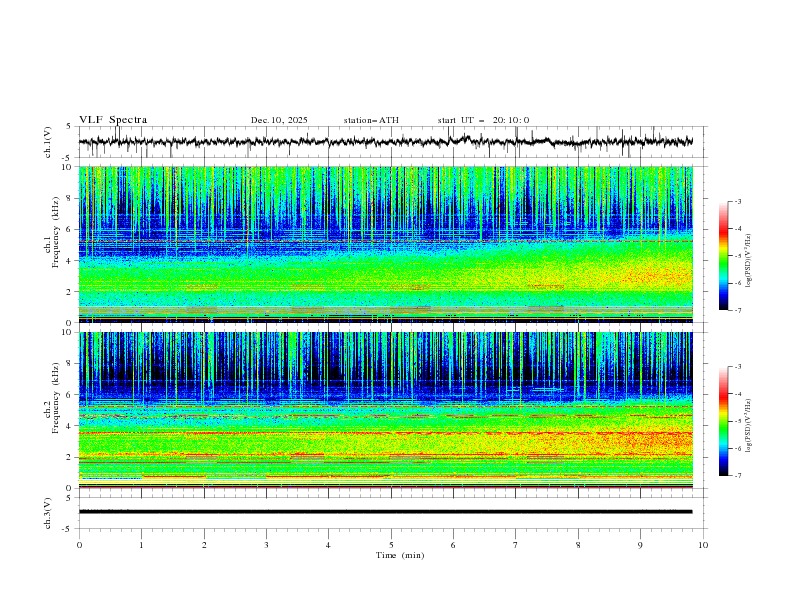Pick the upper ch.1 PSD color bar
792x612 pixels.
point(723,256)
